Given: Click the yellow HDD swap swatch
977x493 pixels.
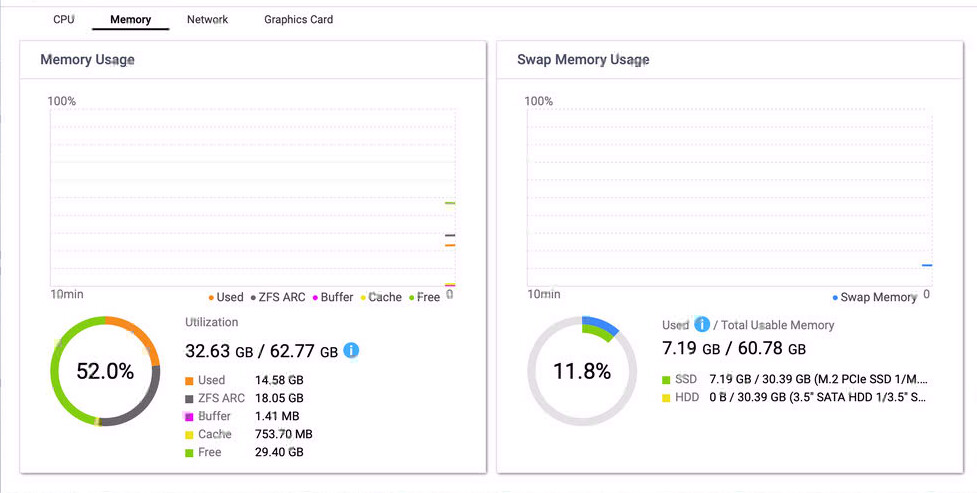Looking at the screenshot, I should [666, 398].
